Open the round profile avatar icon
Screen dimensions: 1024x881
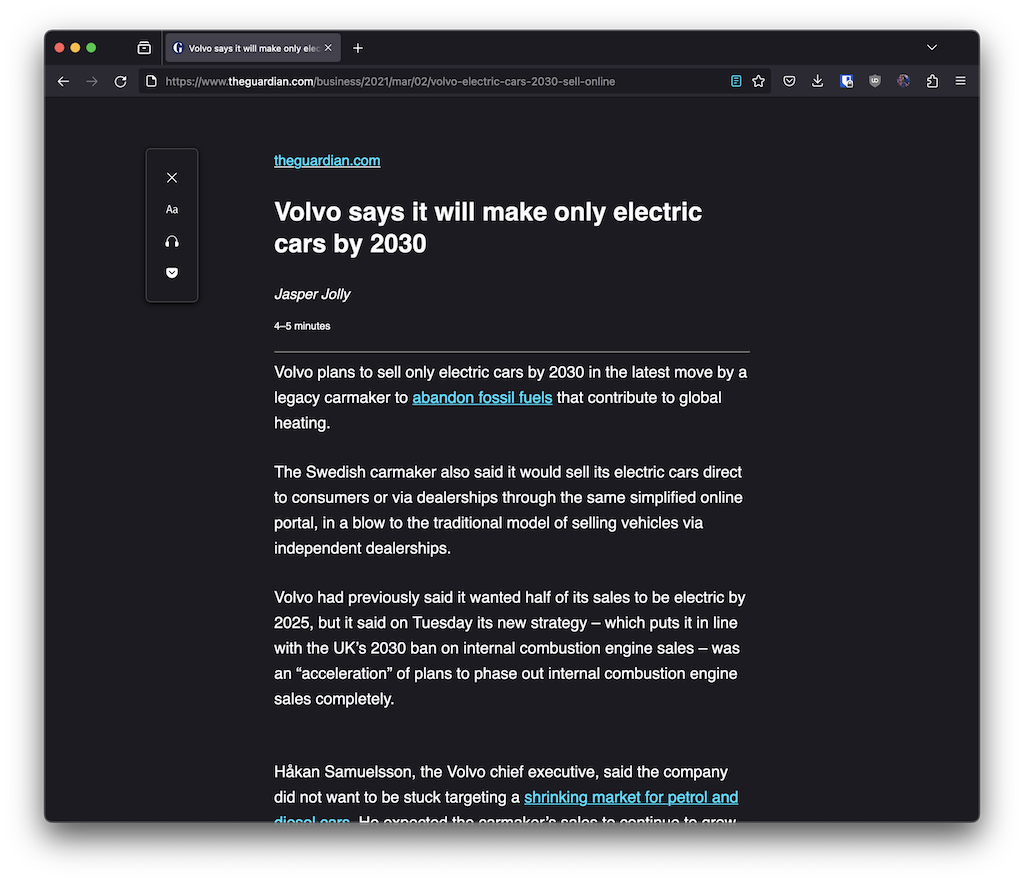[x=904, y=81]
